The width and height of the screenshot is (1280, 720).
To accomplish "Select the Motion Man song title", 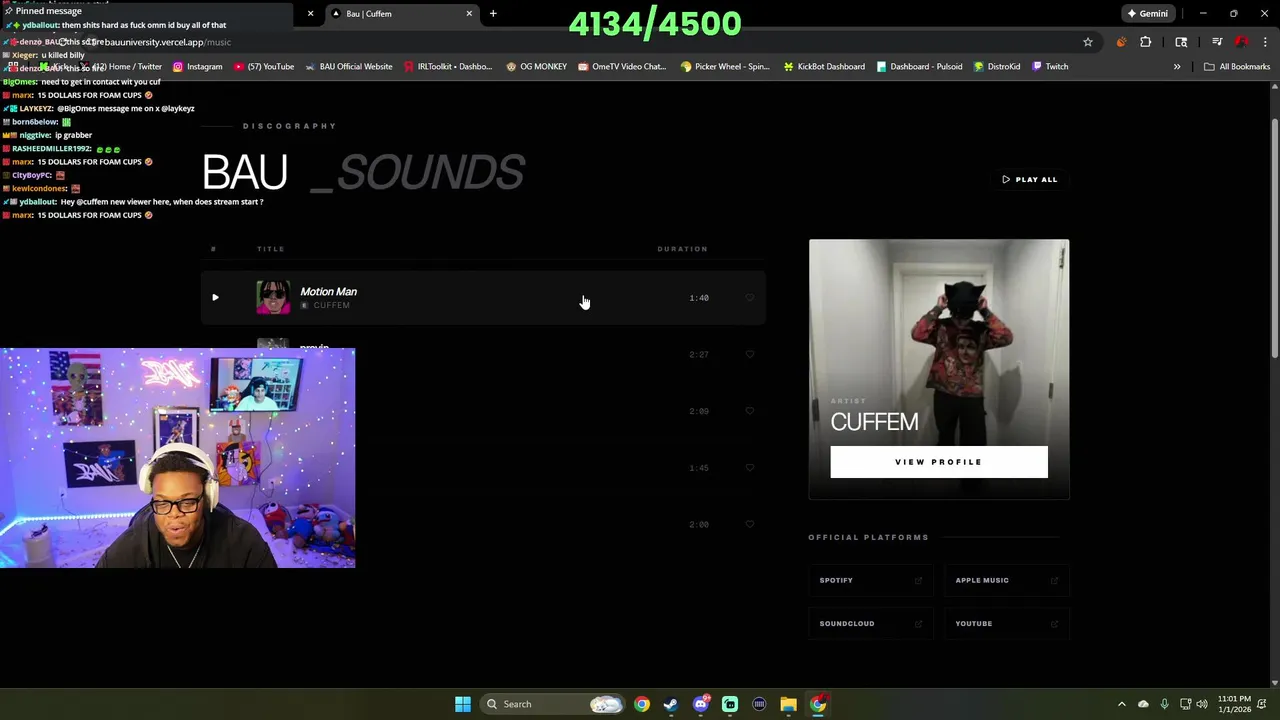I will click(328, 291).
